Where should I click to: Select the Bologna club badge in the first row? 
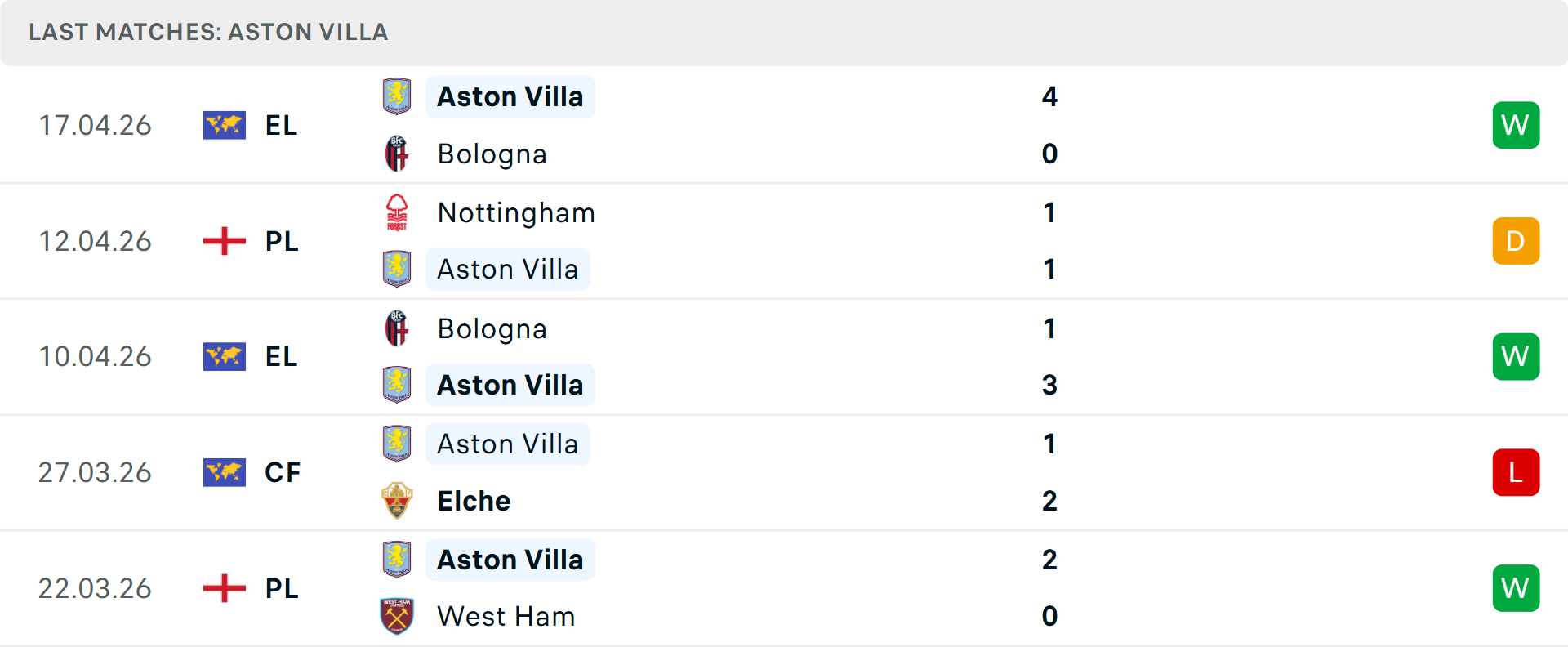(x=398, y=154)
